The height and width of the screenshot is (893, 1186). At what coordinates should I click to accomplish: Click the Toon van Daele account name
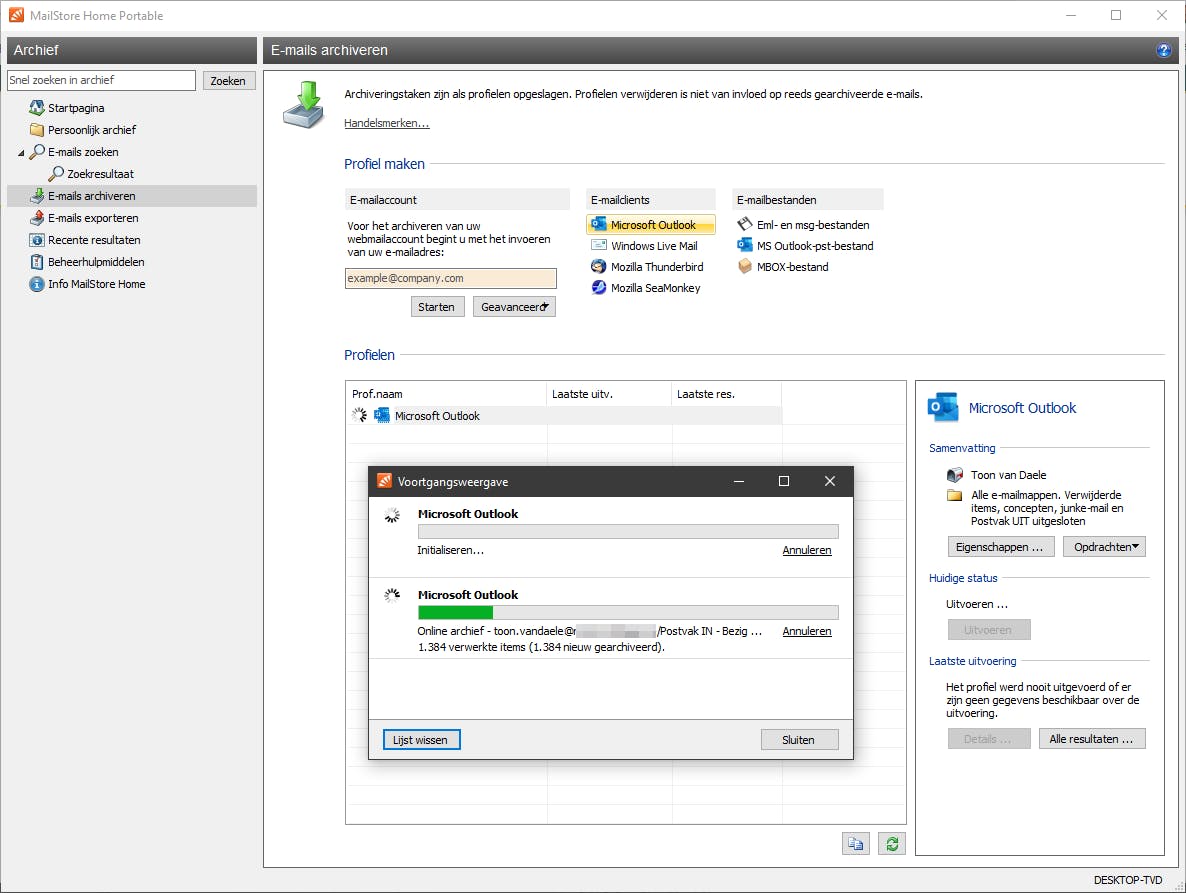point(1008,475)
